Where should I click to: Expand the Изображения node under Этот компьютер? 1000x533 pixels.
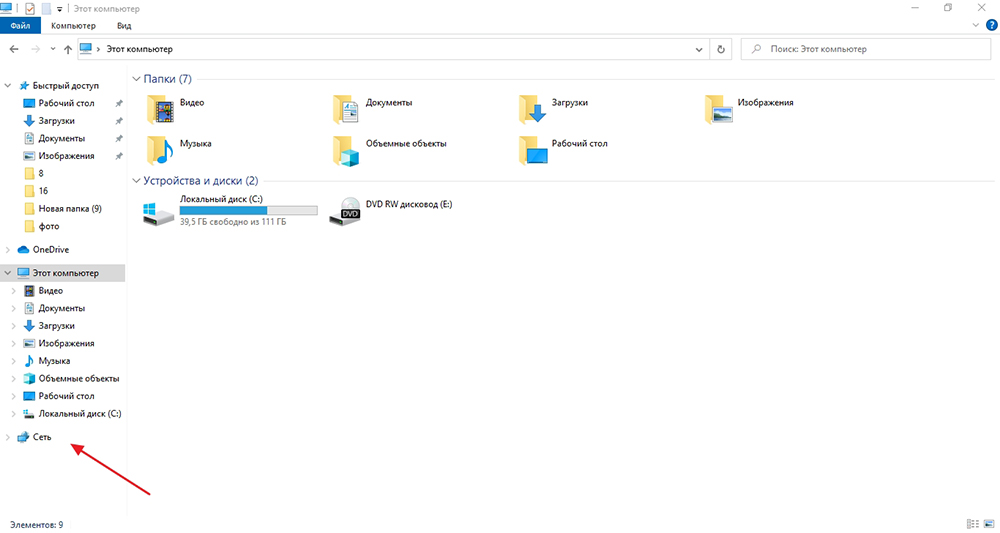tap(14, 343)
